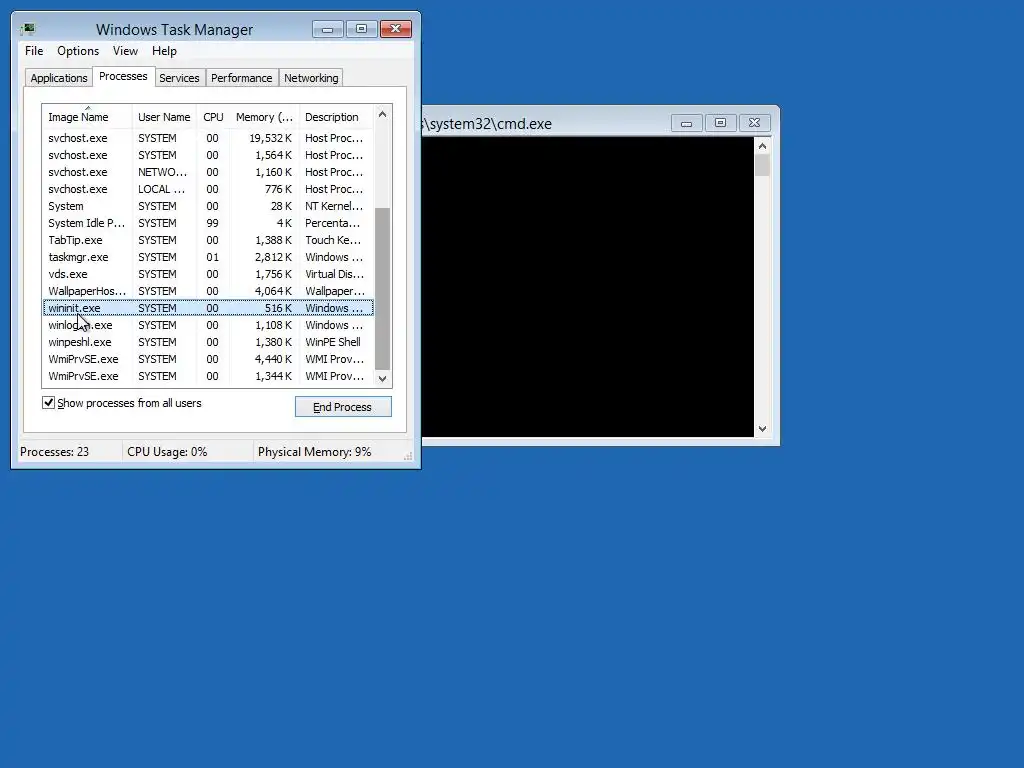Image resolution: width=1024 pixels, height=768 pixels.
Task: Select the wininit.exe process row
Action: click(x=208, y=308)
